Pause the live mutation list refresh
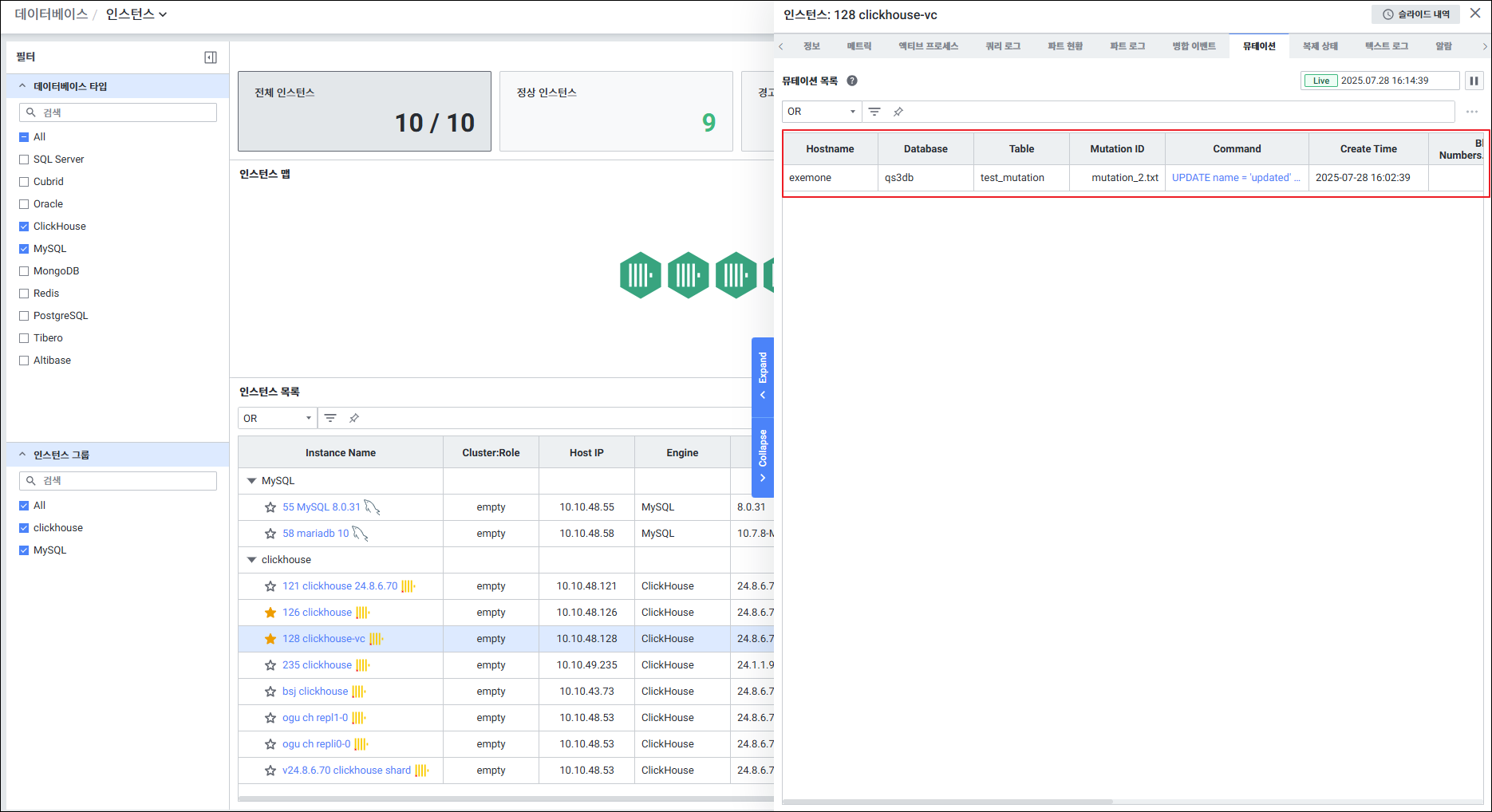The height and width of the screenshot is (812, 1492). click(x=1474, y=81)
